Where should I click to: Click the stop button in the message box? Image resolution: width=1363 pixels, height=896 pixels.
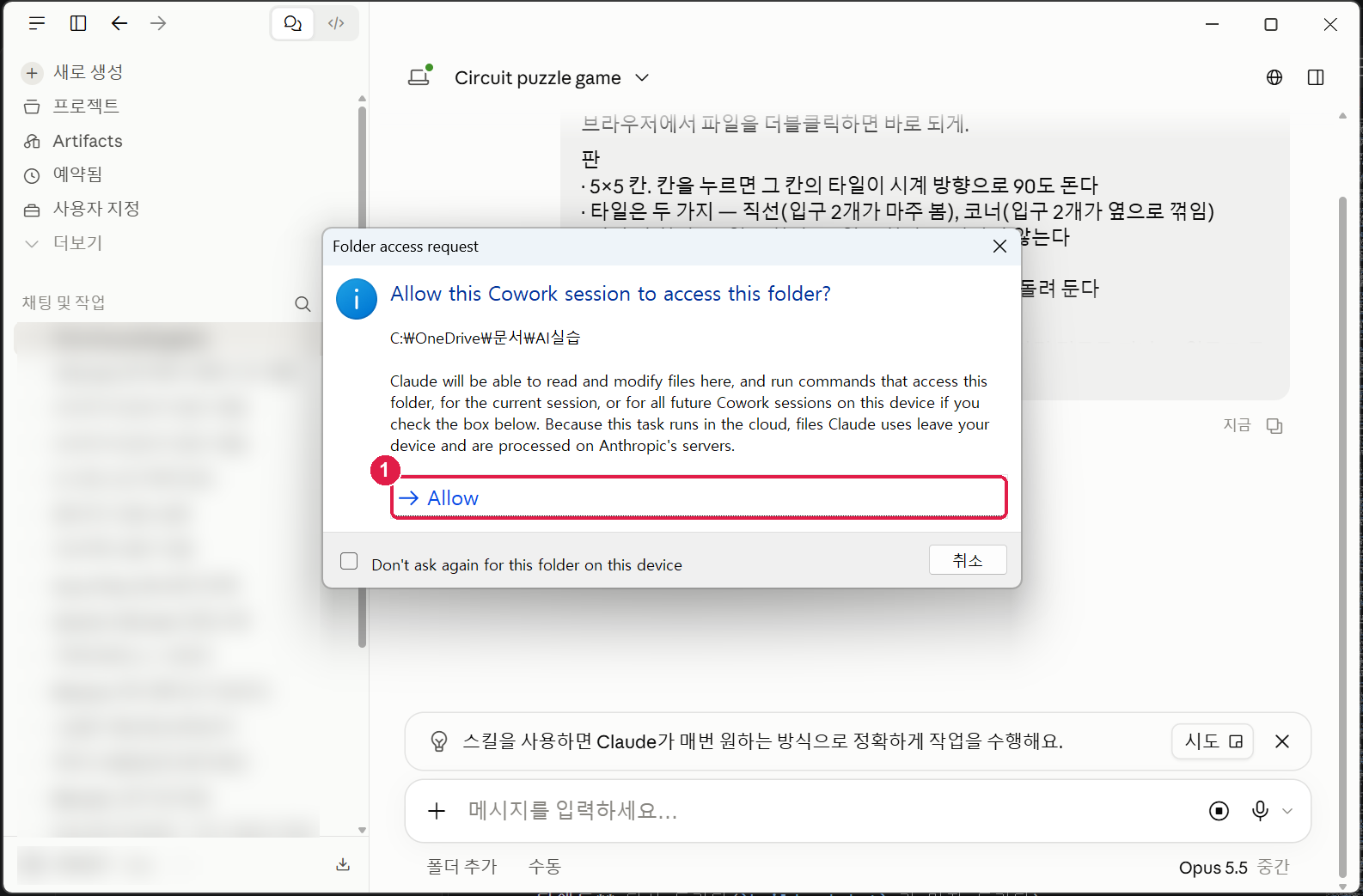1219,811
